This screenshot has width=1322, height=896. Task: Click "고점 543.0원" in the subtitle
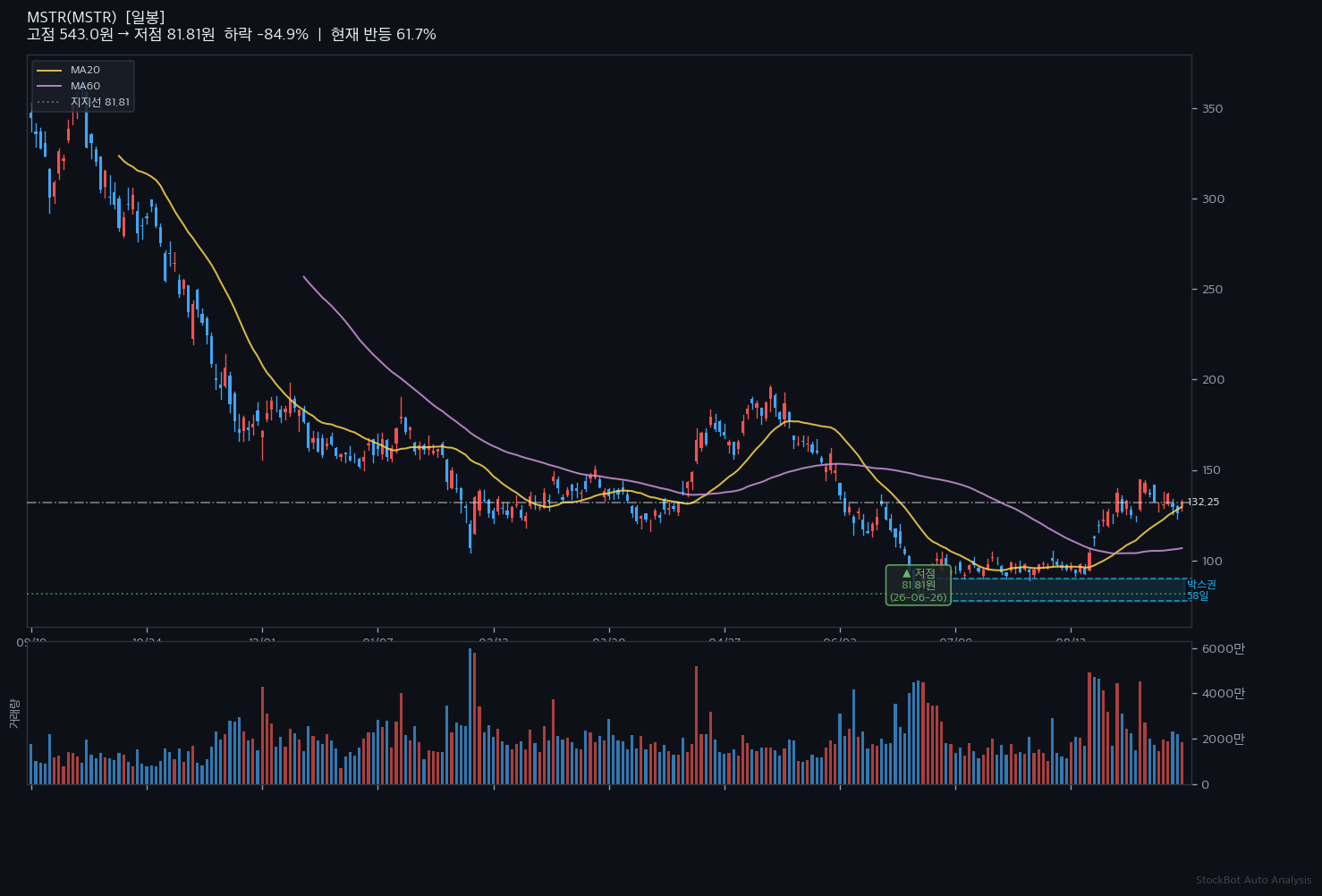(x=70, y=35)
